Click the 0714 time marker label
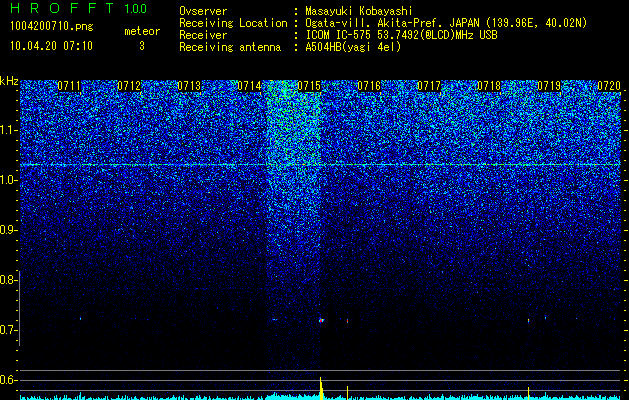The width and height of the screenshot is (629, 400). 249,86
